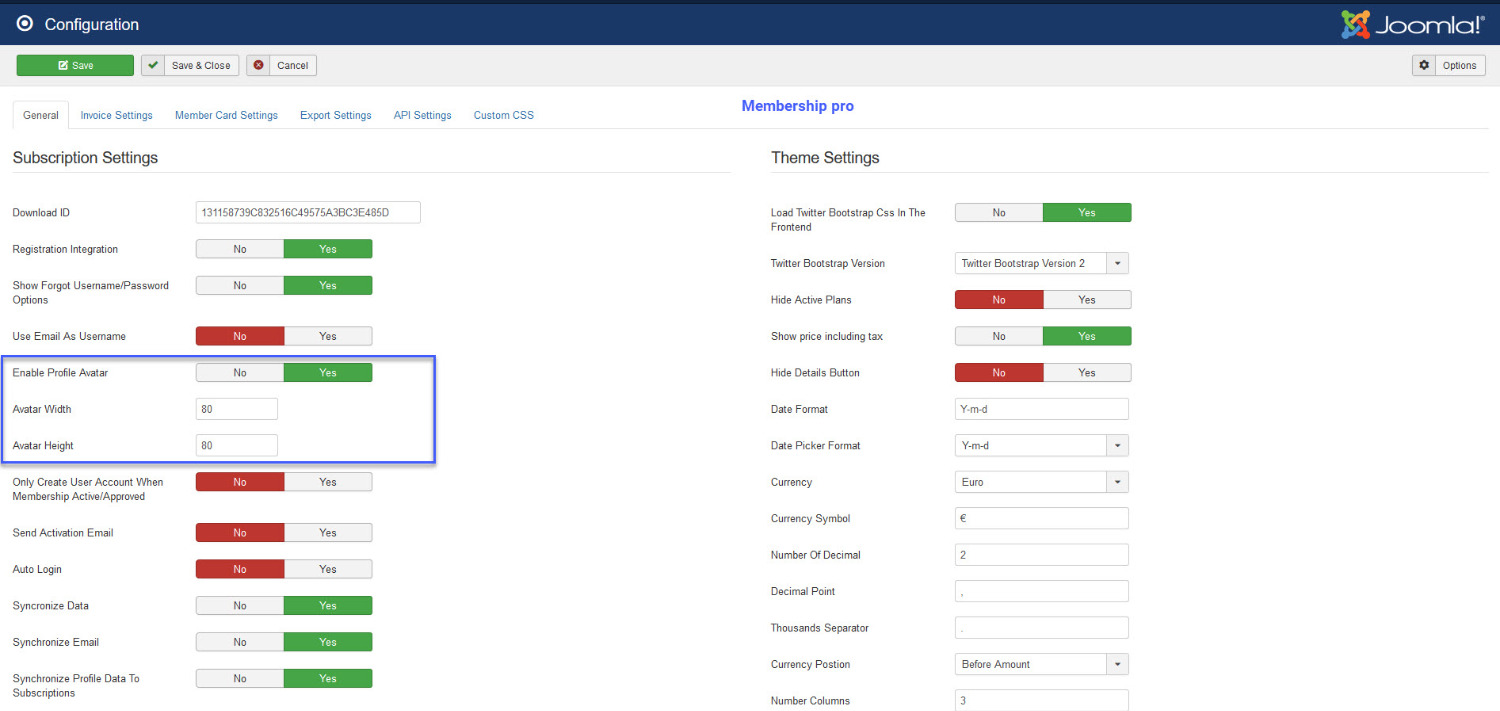
Task: Expand the Date Picker Format dropdown
Action: point(1042,445)
